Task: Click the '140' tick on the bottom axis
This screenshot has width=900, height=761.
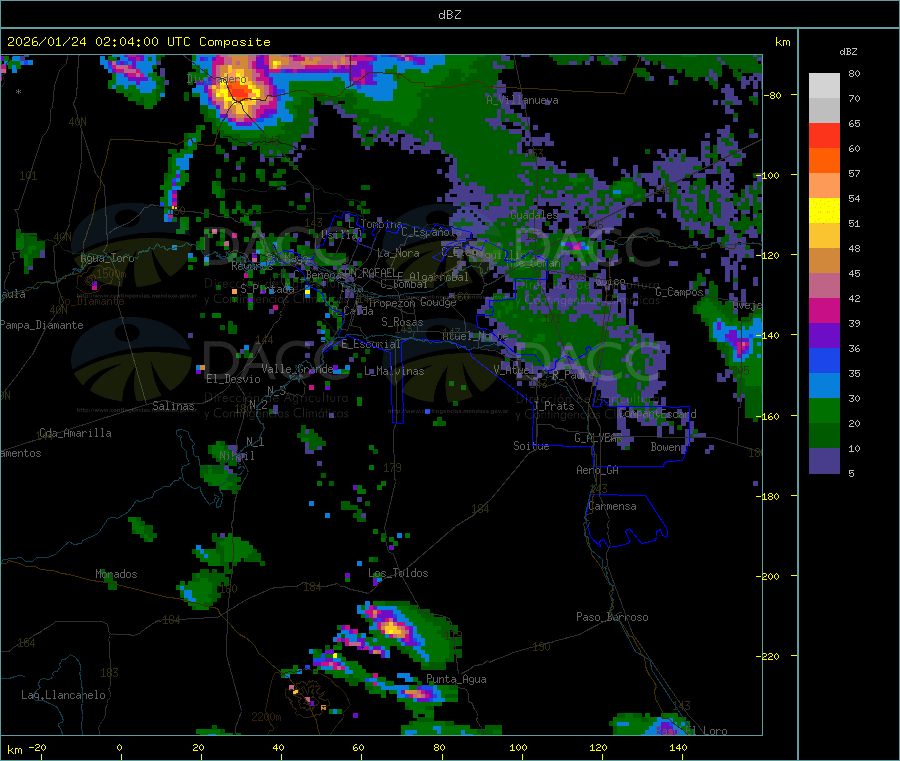Action: pos(678,747)
